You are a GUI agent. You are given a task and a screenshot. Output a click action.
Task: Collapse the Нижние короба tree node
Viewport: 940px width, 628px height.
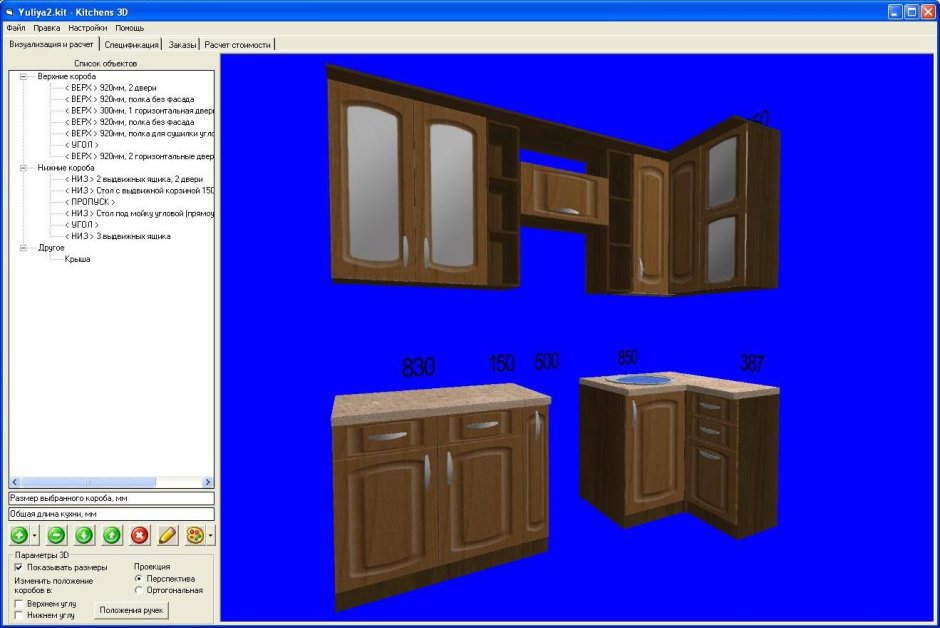(x=22, y=168)
